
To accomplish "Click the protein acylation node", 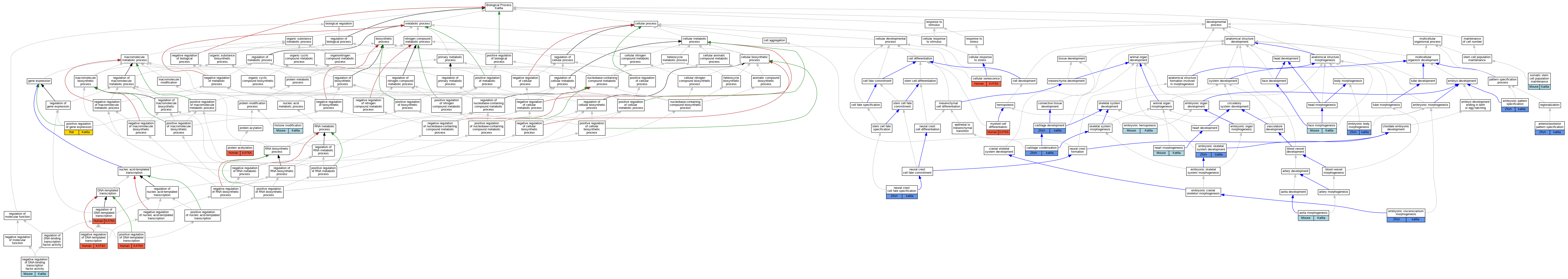I will click(x=250, y=128).
